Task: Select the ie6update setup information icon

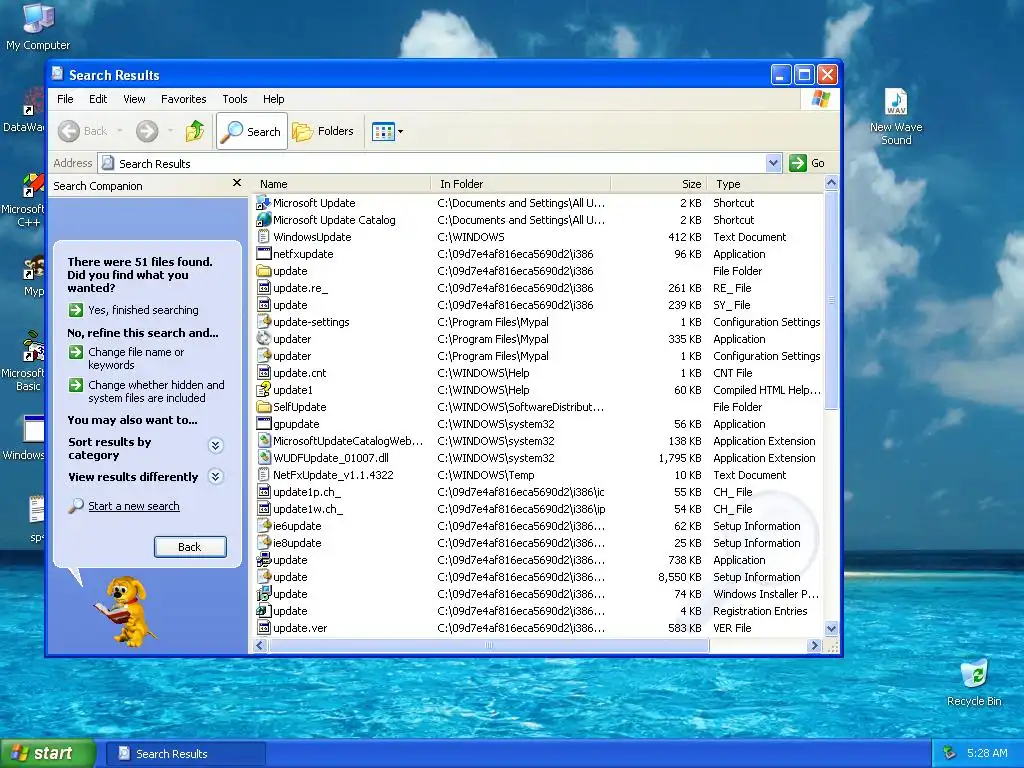Action: [264, 525]
